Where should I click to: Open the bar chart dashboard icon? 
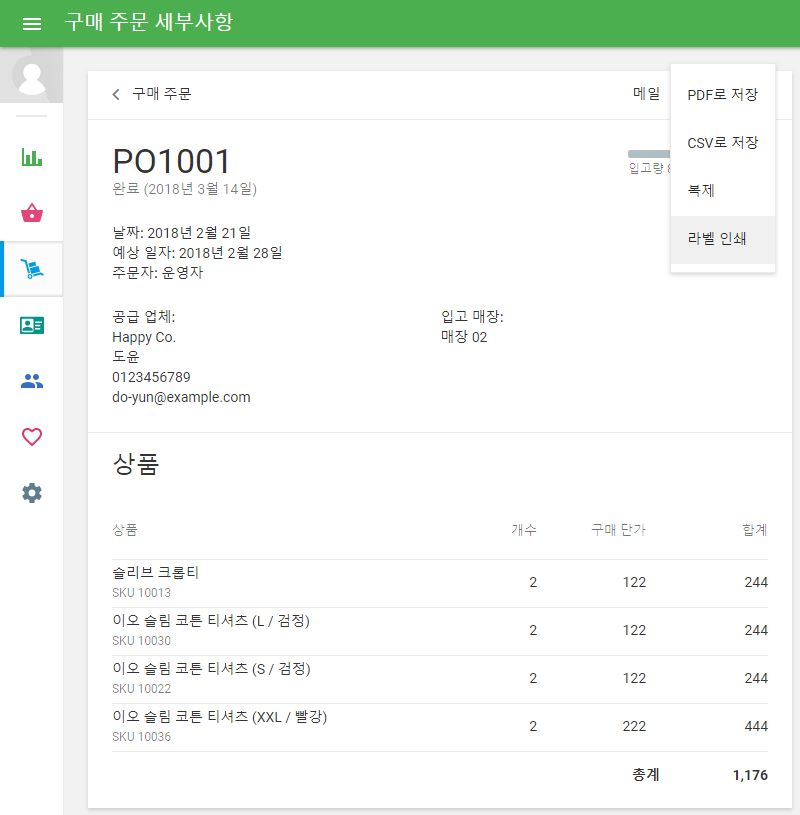click(x=32, y=157)
